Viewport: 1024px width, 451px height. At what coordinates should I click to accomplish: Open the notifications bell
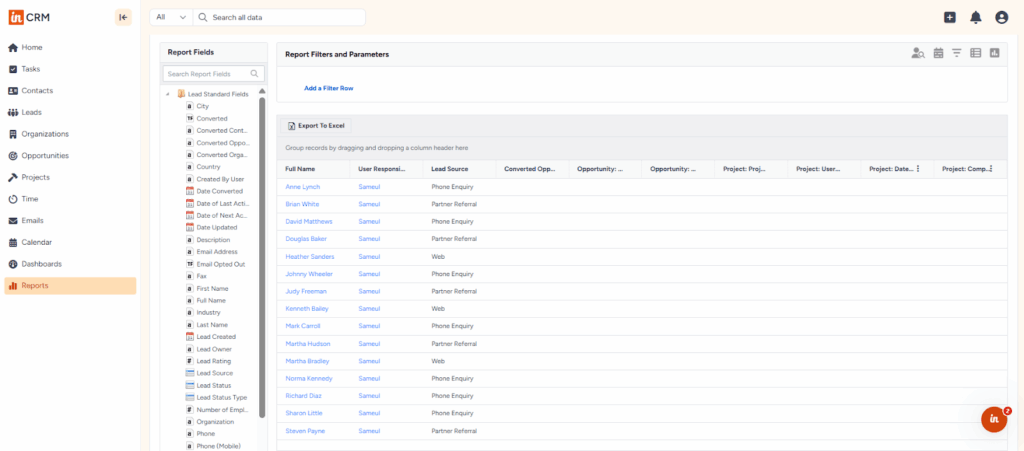tap(975, 17)
